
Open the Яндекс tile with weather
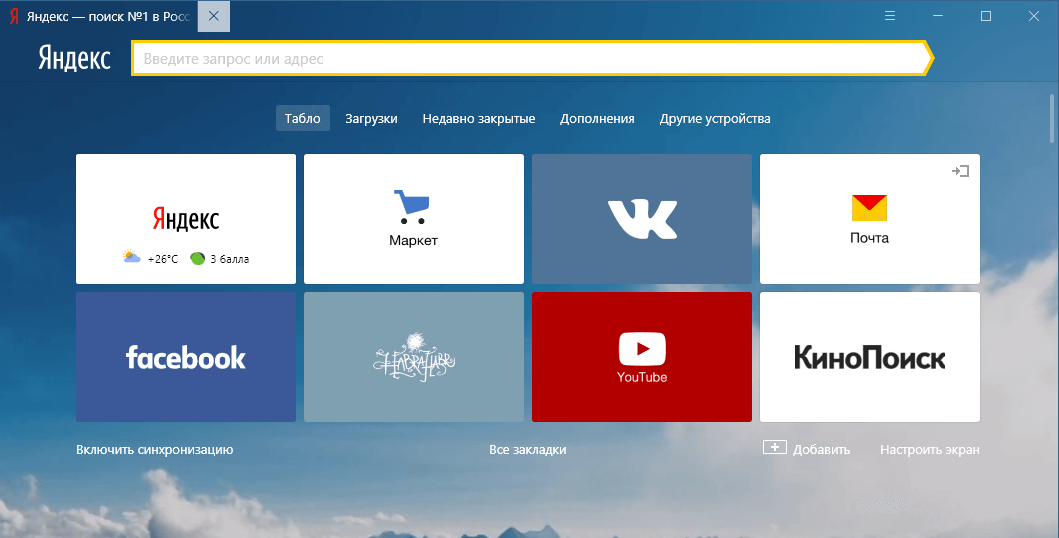186,219
